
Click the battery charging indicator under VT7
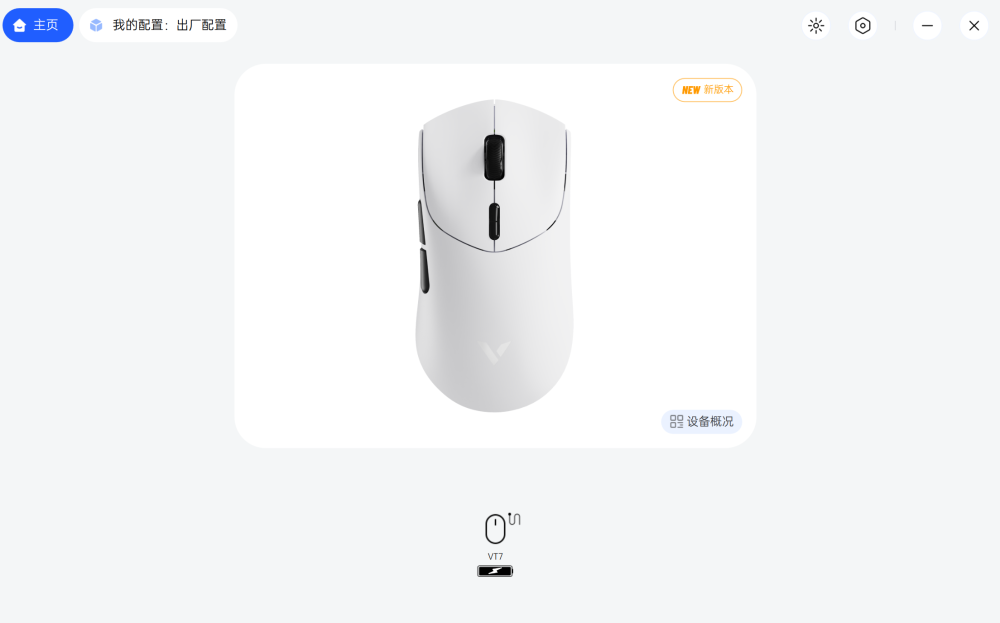pos(495,571)
